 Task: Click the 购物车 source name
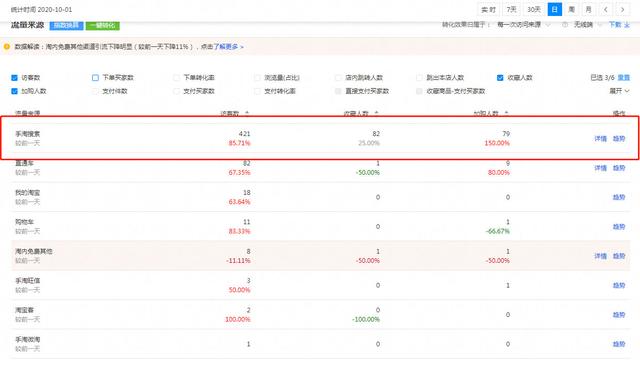(24, 222)
